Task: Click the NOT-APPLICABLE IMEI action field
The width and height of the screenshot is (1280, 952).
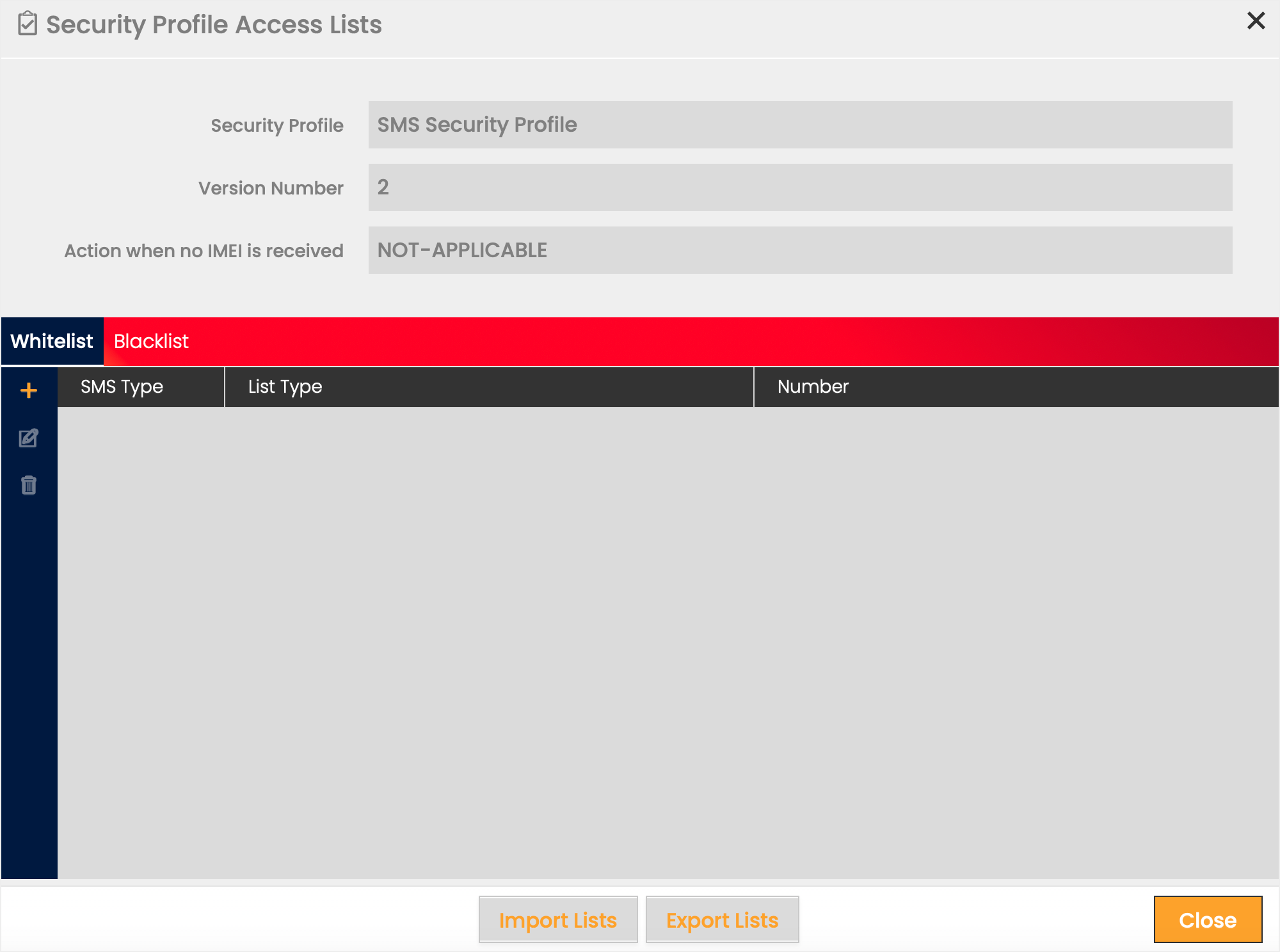Action: tap(800, 250)
